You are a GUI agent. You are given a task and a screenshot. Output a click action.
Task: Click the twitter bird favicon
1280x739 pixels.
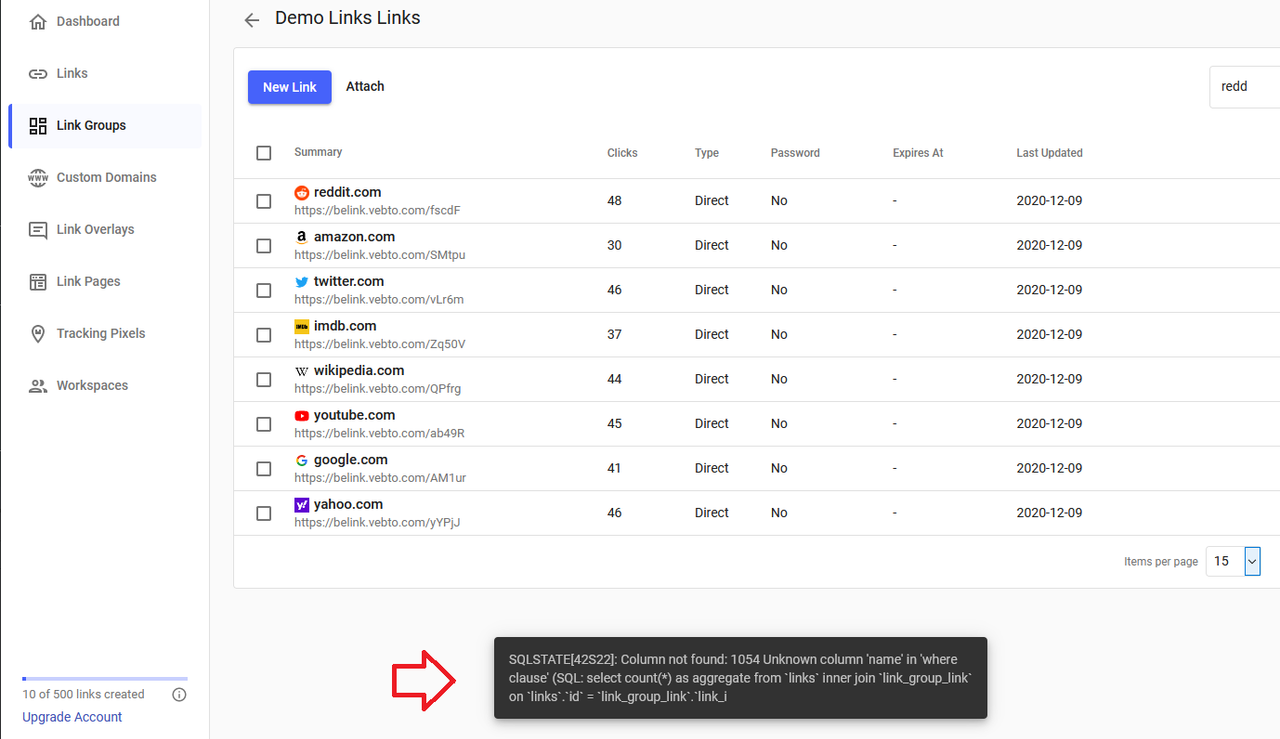(x=302, y=282)
